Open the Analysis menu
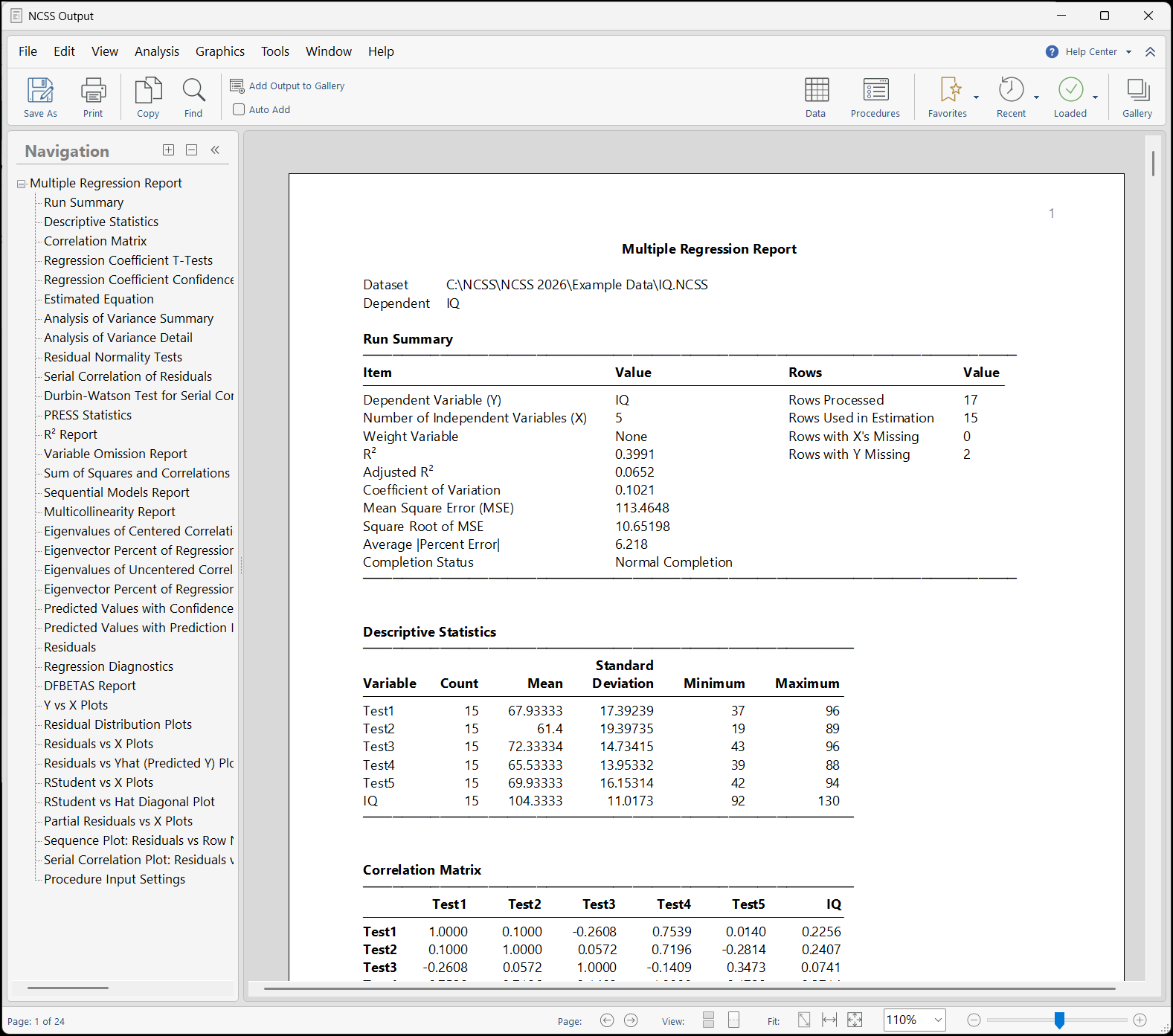This screenshot has width=1173, height=1036. (156, 51)
